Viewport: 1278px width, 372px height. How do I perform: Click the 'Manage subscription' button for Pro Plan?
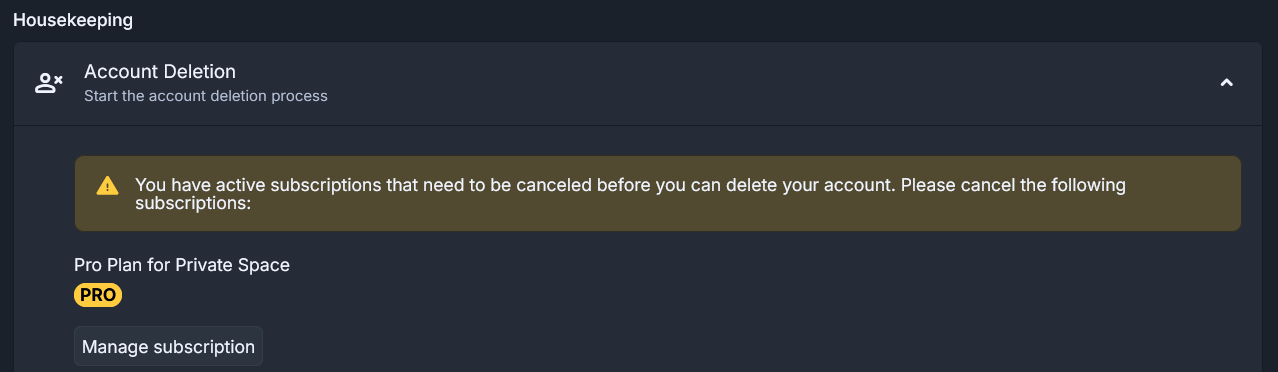pos(168,347)
